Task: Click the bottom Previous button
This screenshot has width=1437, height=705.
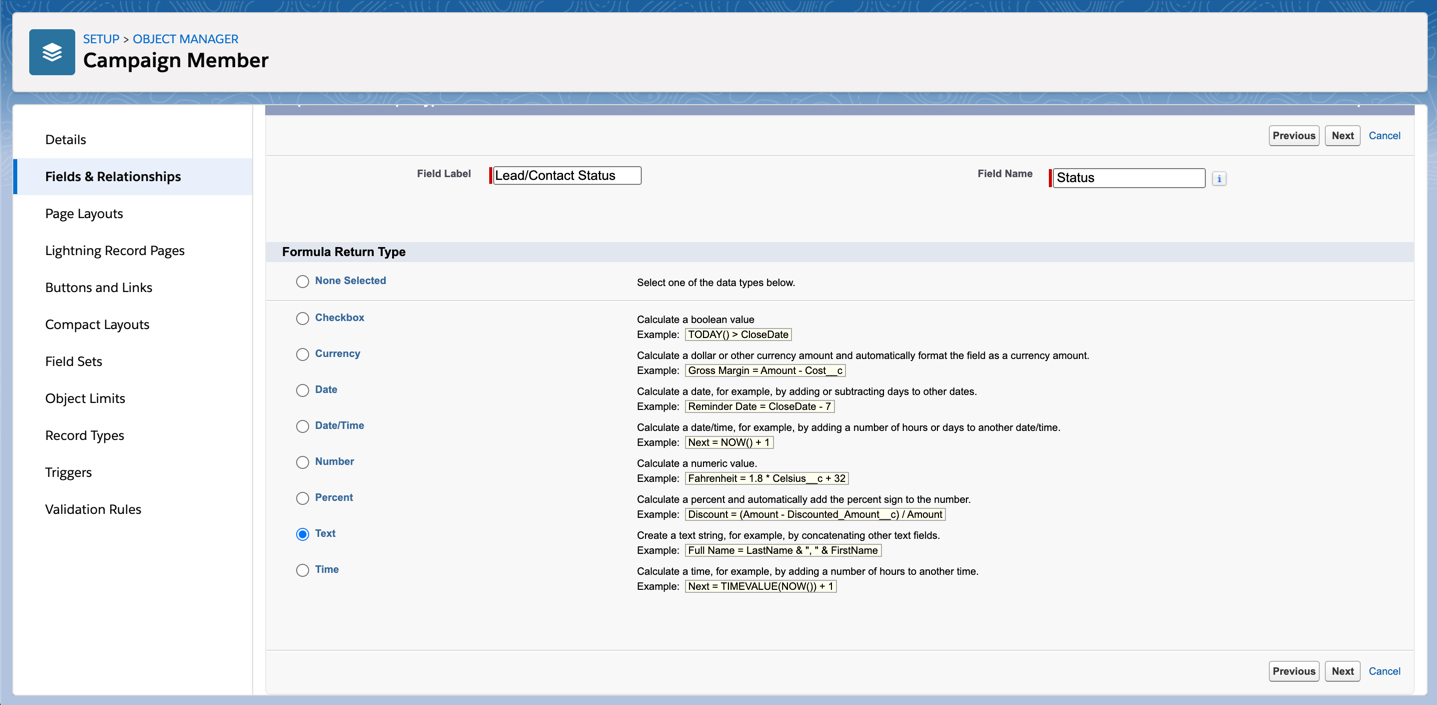Action: tap(1293, 672)
